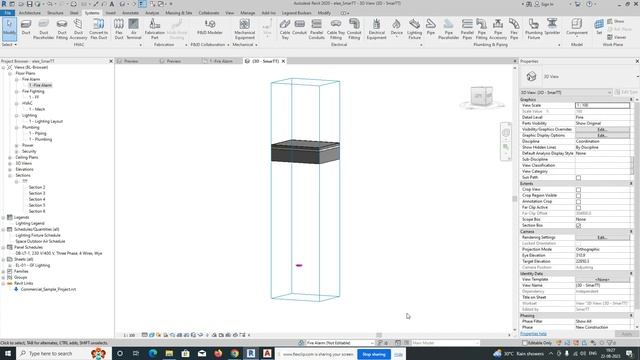Open the Device tool dropdown
Viewport: 640px width, 360px height.
point(396,36)
